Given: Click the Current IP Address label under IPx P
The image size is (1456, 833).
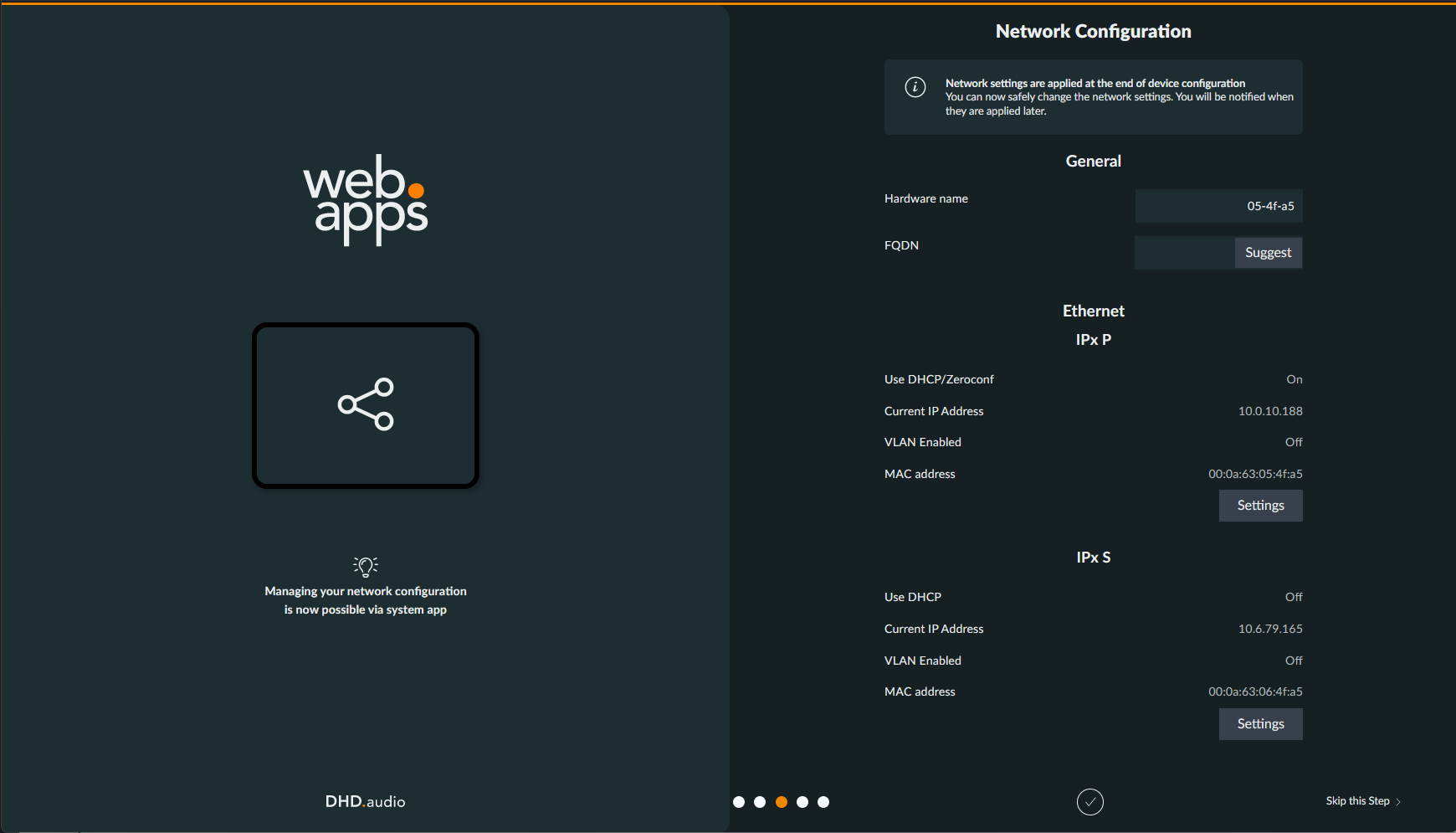Looking at the screenshot, I should (x=934, y=411).
